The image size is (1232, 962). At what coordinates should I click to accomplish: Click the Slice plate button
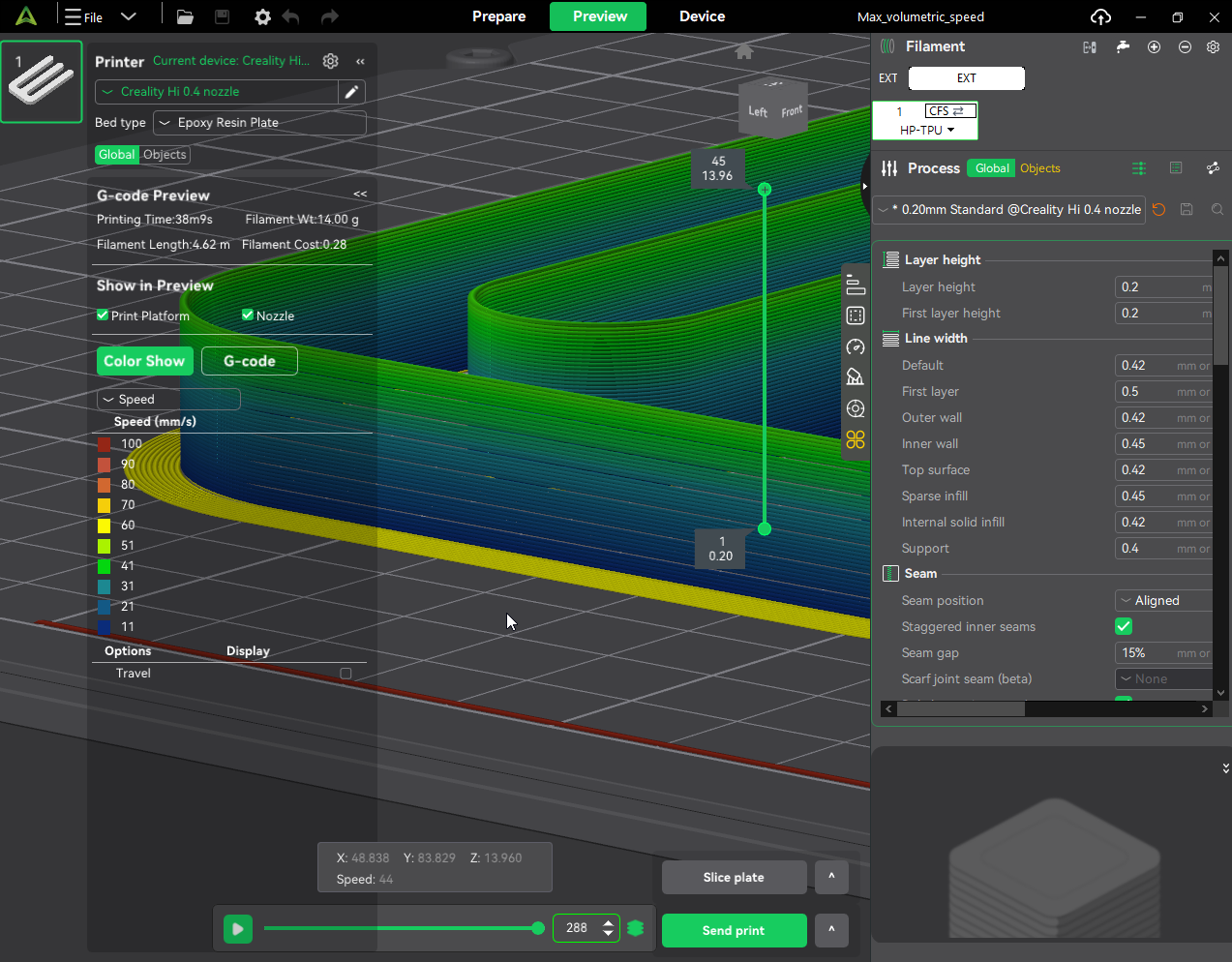(x=734, y=878)
